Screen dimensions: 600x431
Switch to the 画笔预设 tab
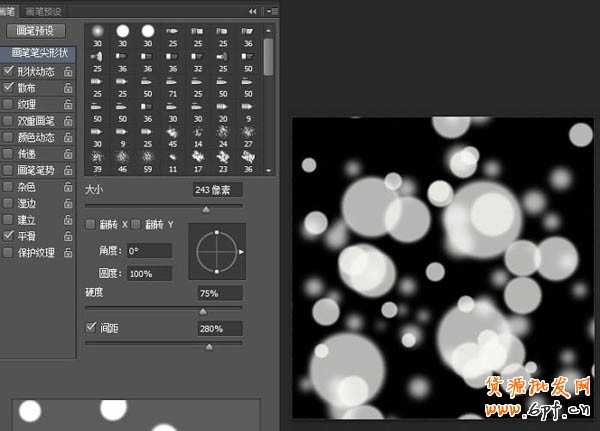click(x=43, y=10)
